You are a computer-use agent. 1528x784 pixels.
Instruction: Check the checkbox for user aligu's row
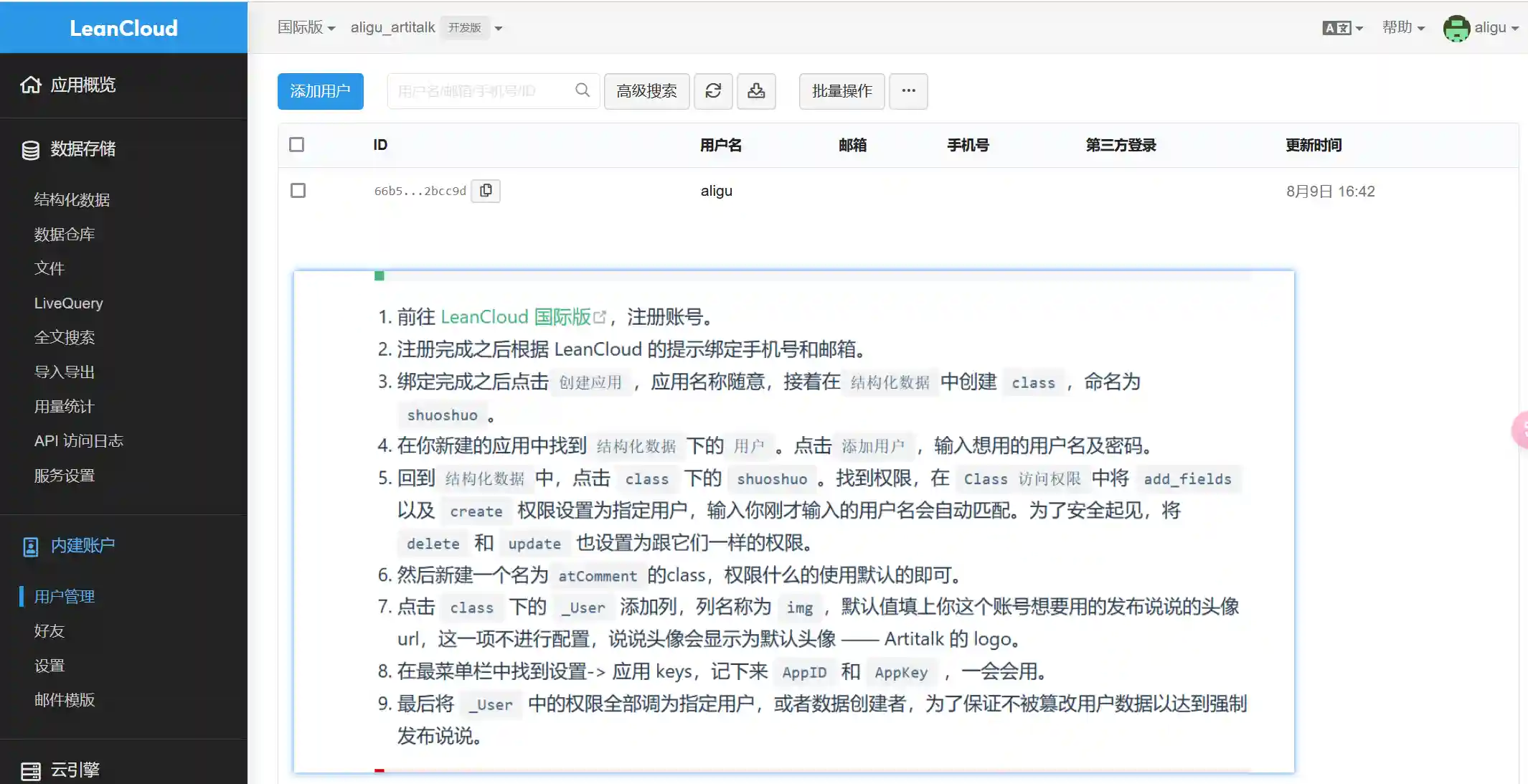pyautogui.click(x=298, y=190)
